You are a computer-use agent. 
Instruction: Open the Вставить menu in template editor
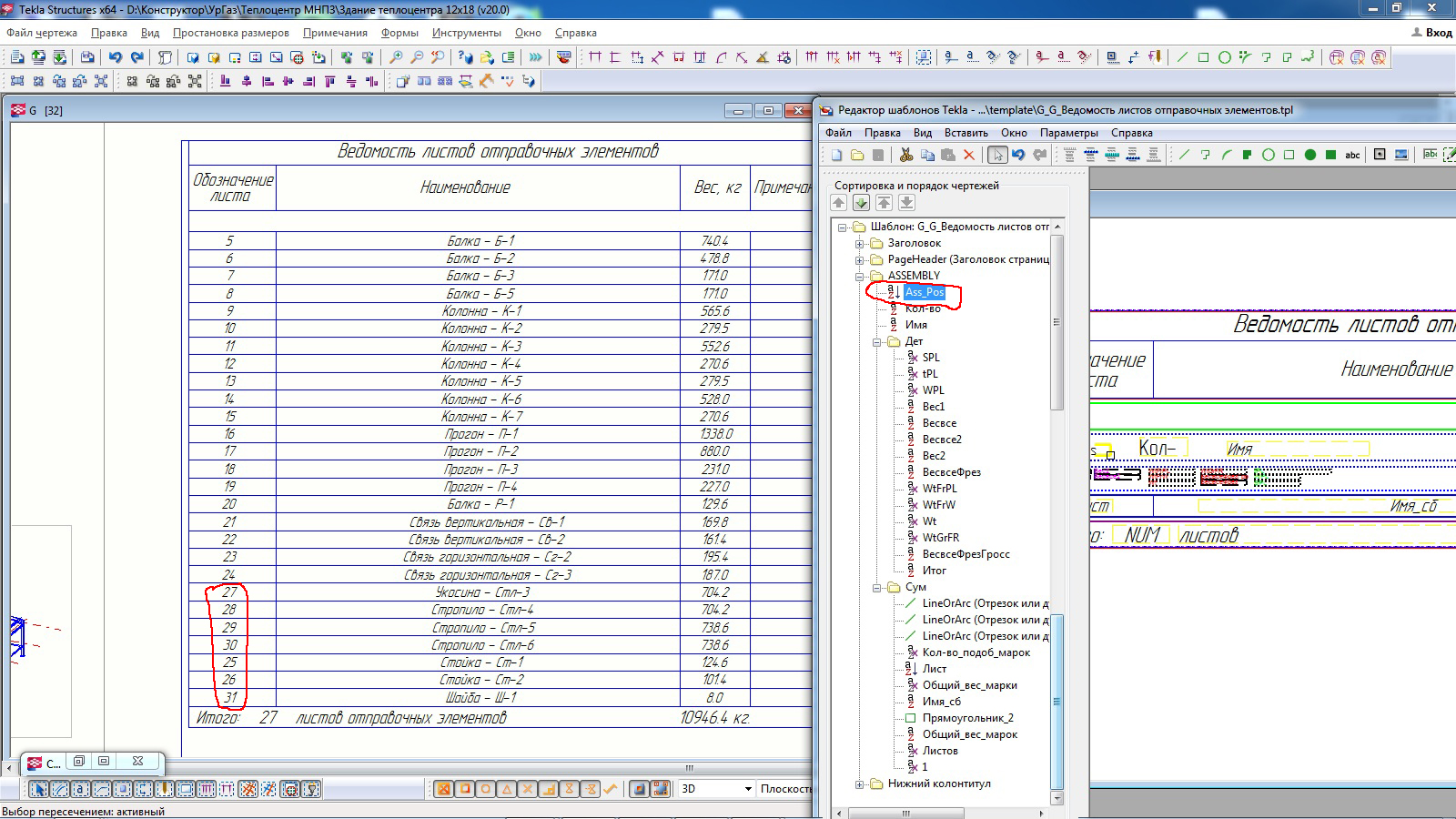coord(966,133)
